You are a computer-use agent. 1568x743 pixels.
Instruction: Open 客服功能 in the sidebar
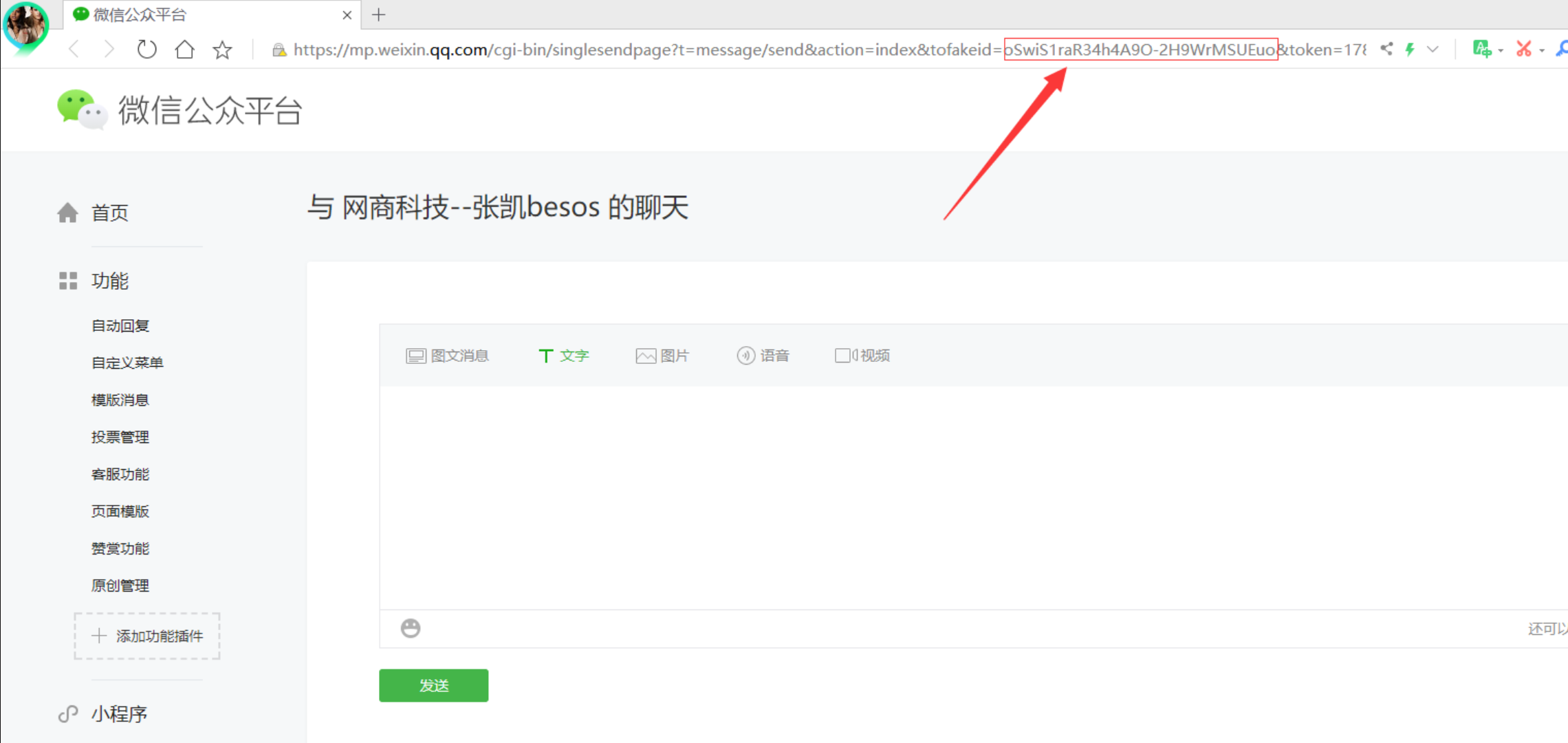pyautogui.click(x=120, y=474)
